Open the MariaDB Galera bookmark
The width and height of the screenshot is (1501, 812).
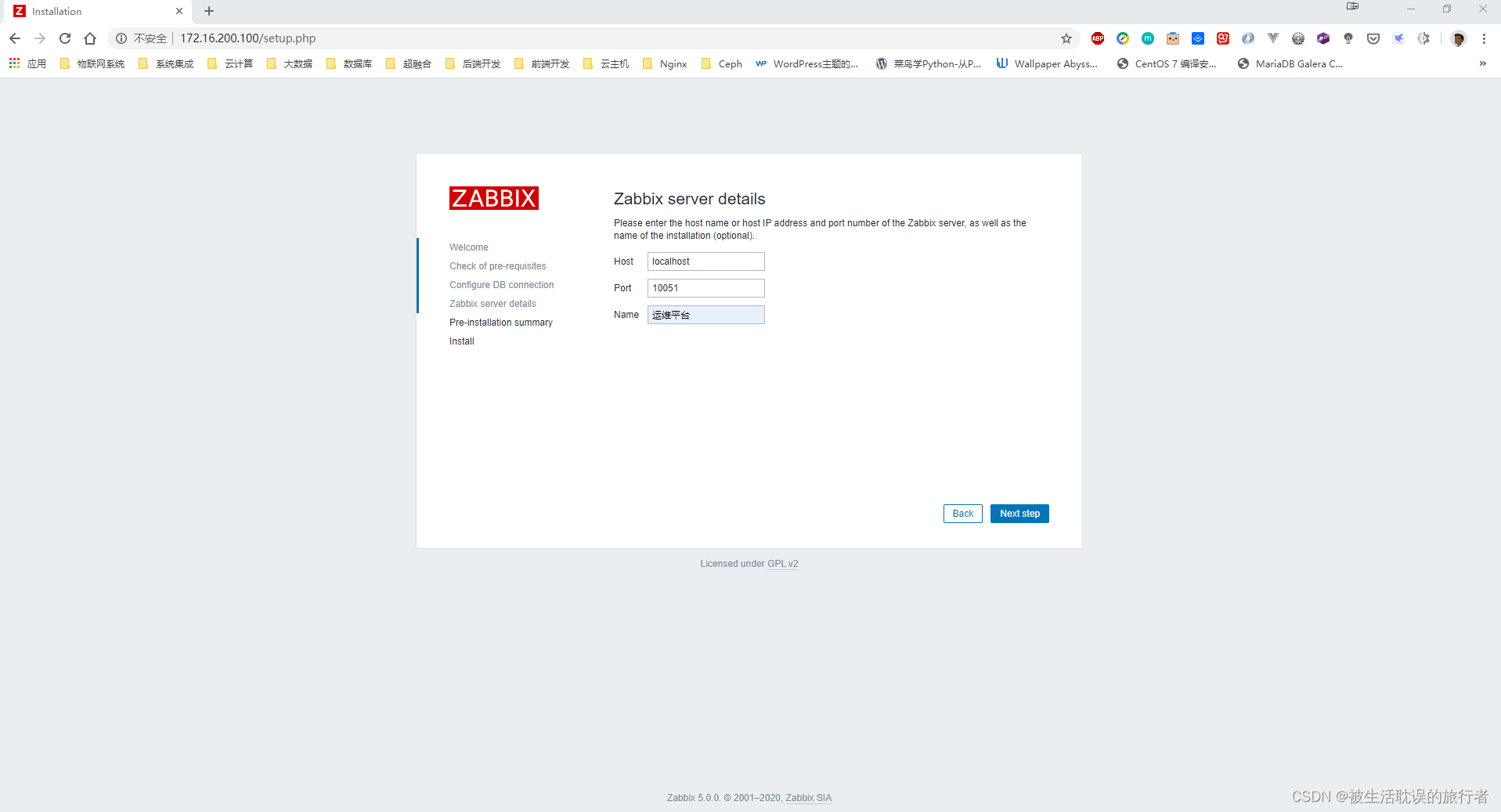click(1290, 63)
